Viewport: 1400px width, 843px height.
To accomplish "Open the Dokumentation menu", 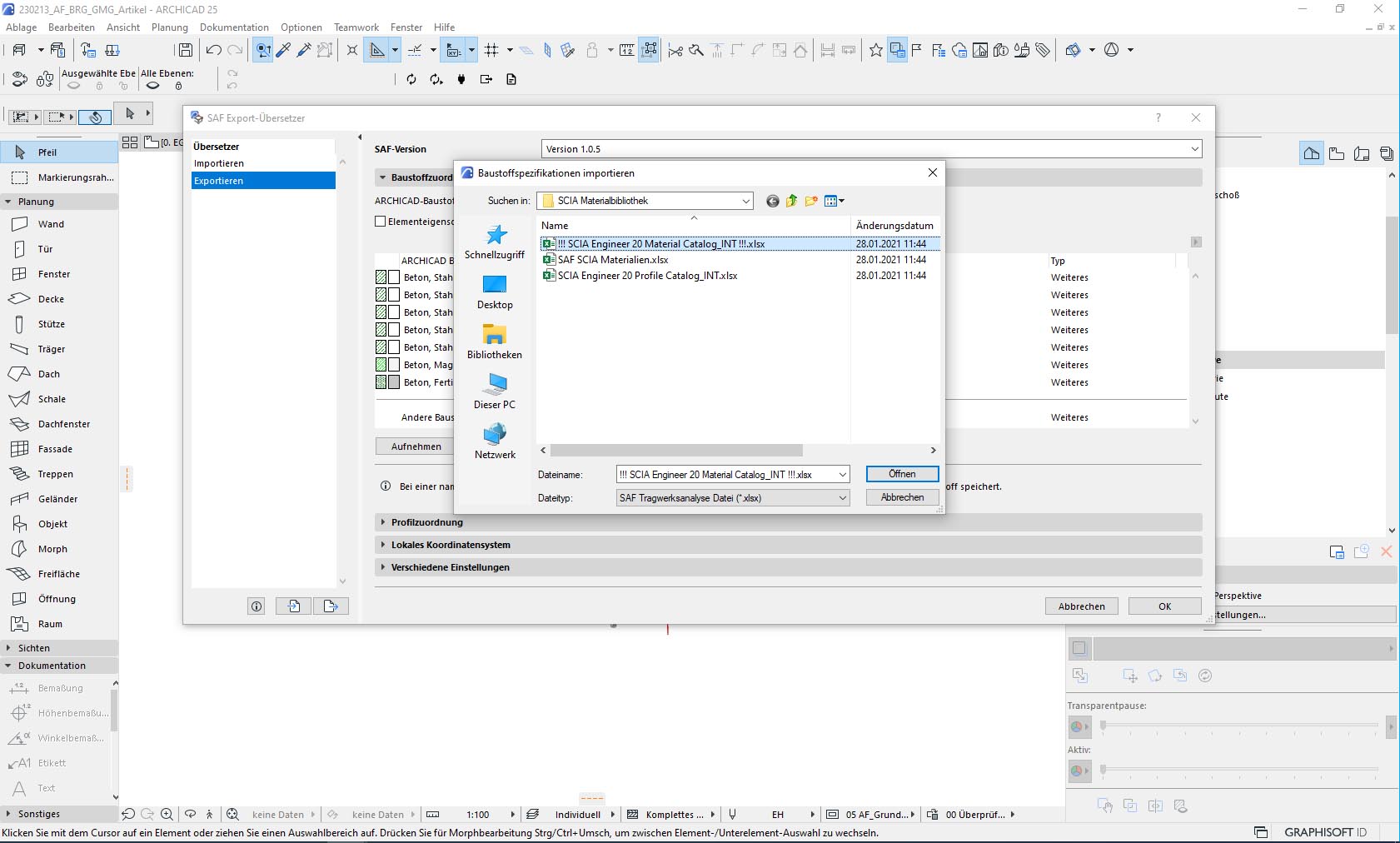I will click(x=234, y=27).
